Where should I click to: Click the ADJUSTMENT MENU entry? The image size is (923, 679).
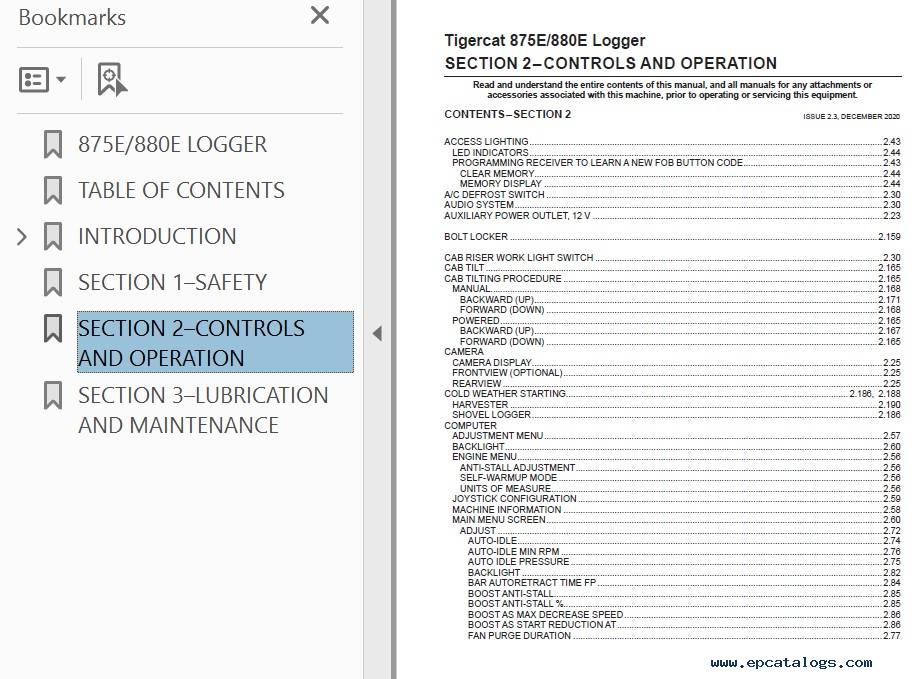click(x=676, y=436)
